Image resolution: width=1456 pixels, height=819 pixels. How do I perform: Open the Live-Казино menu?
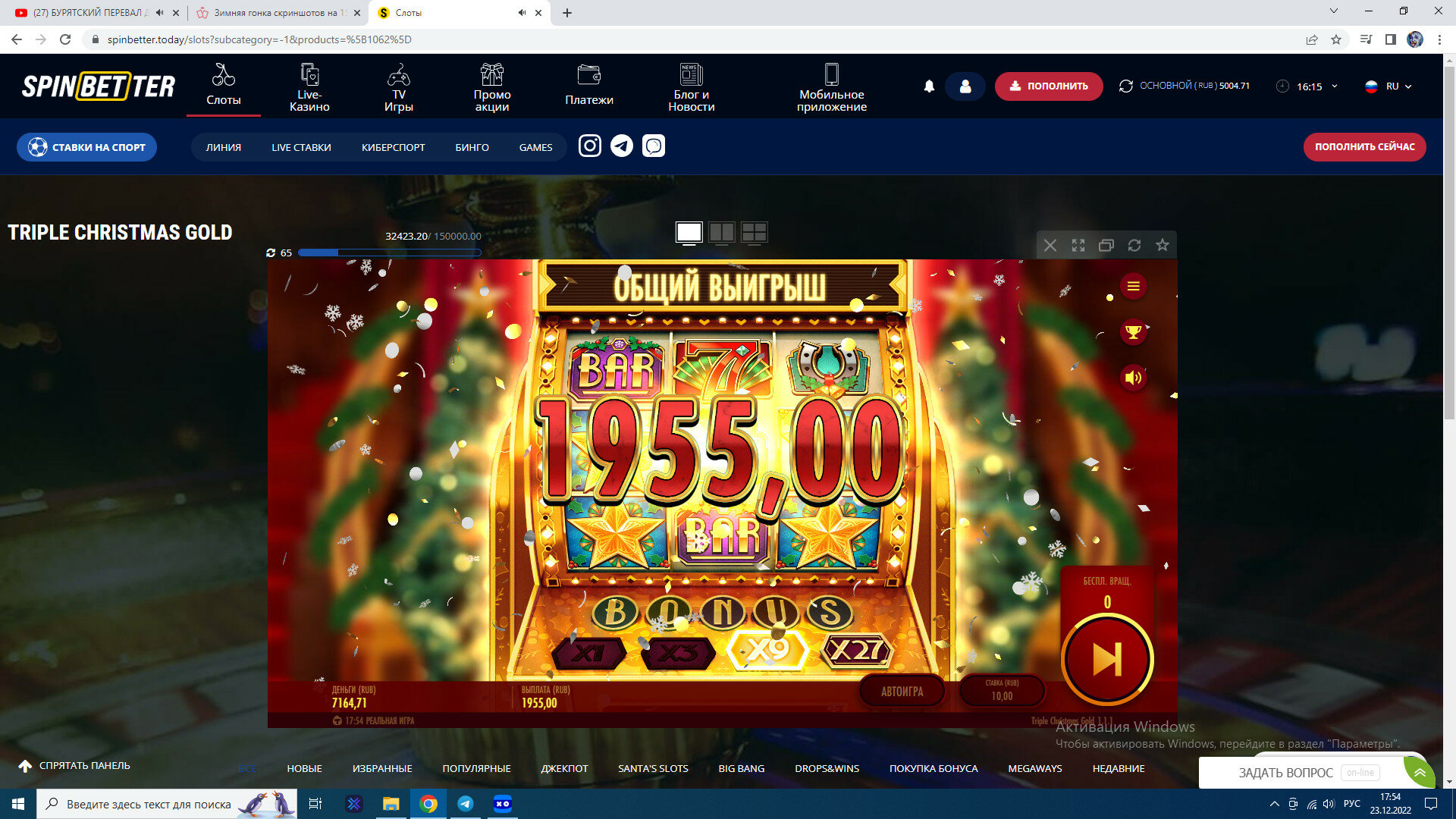coord(309,88)
